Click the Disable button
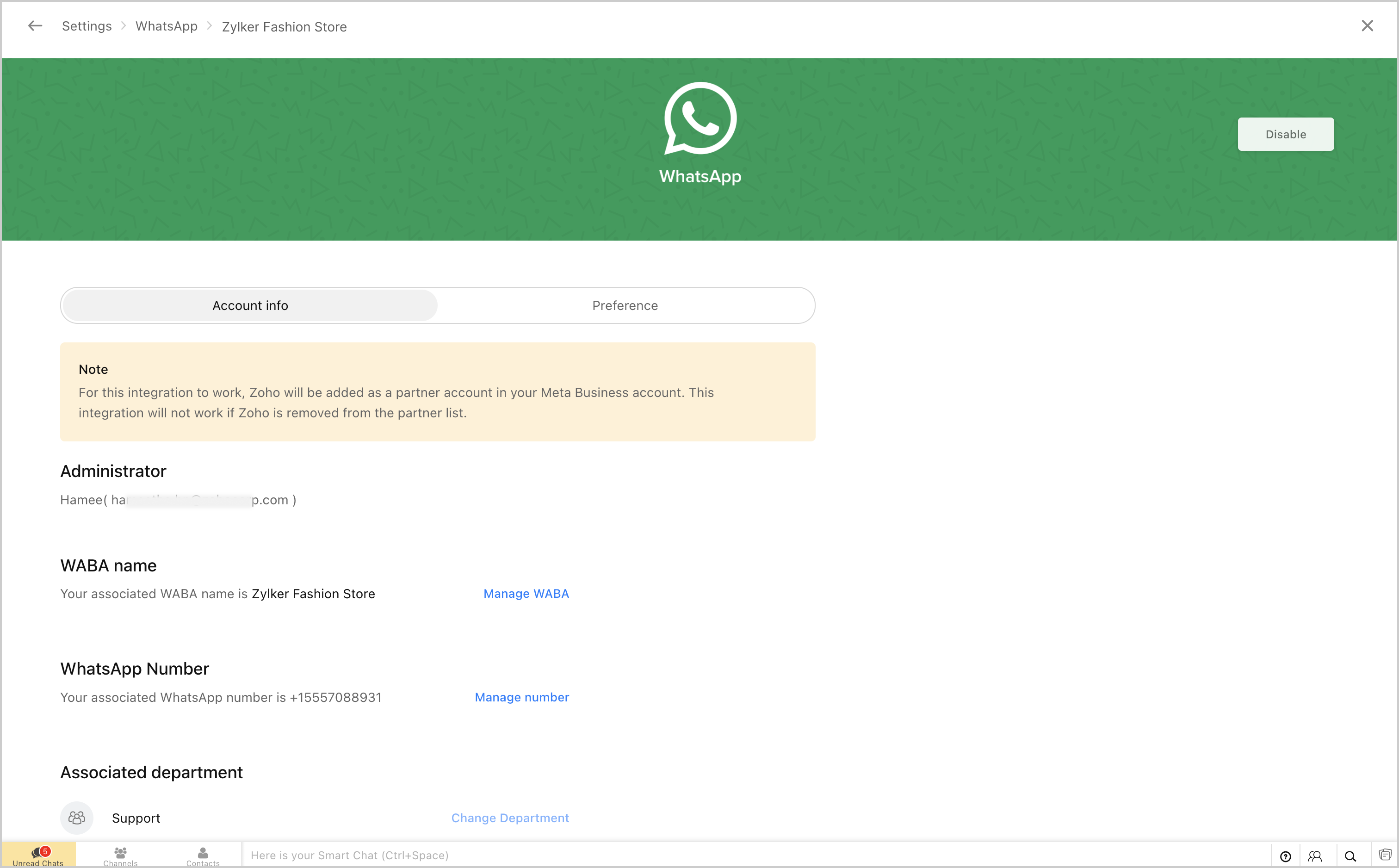1399x868 pixels. 1285,134
